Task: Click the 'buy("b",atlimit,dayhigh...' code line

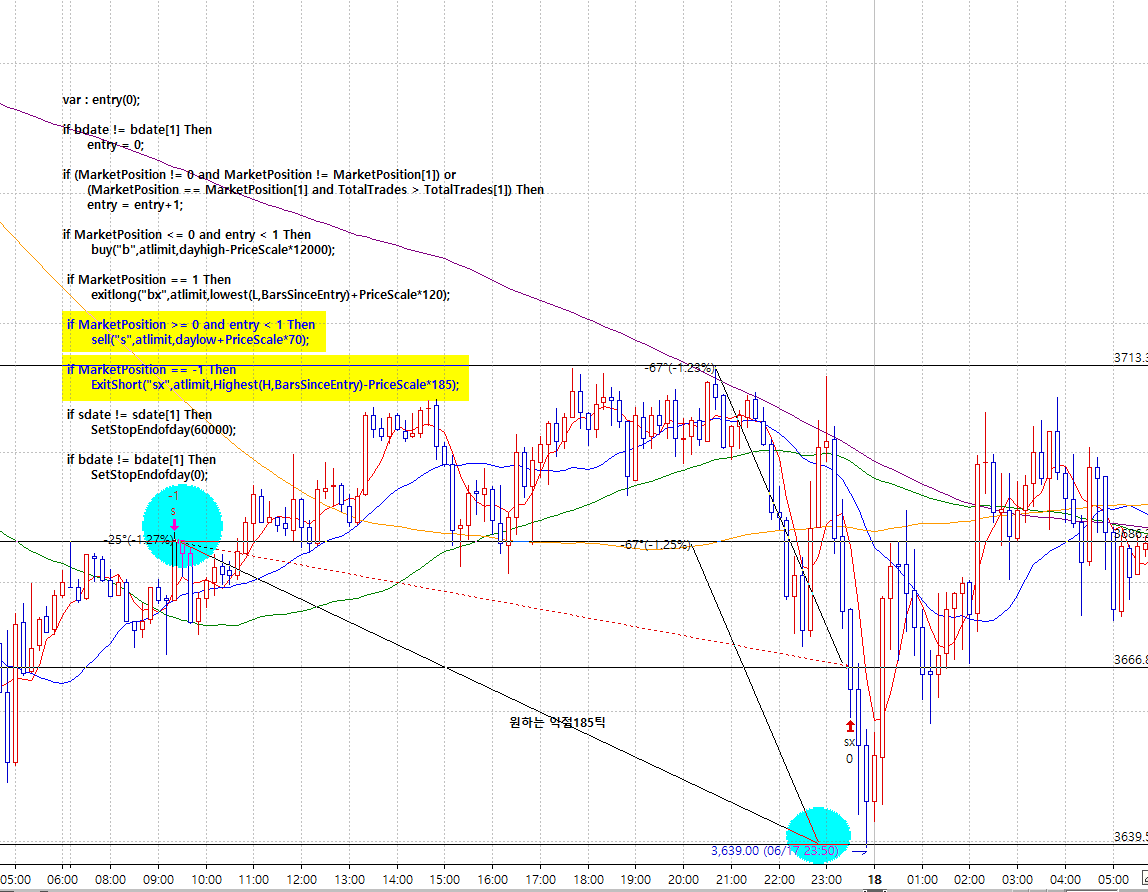Action: point(213,250)
